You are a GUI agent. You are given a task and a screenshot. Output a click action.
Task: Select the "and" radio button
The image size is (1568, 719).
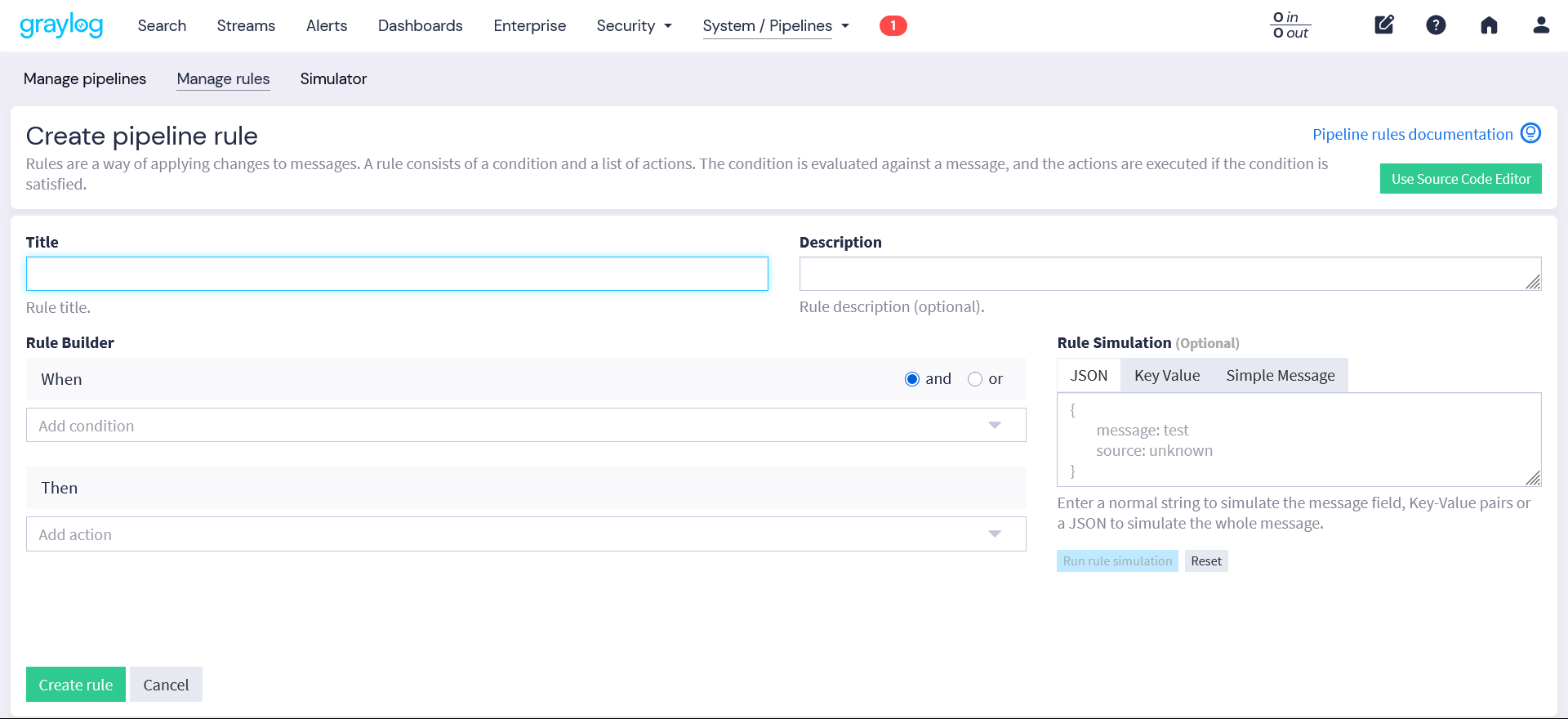click(x=912, y=379)
